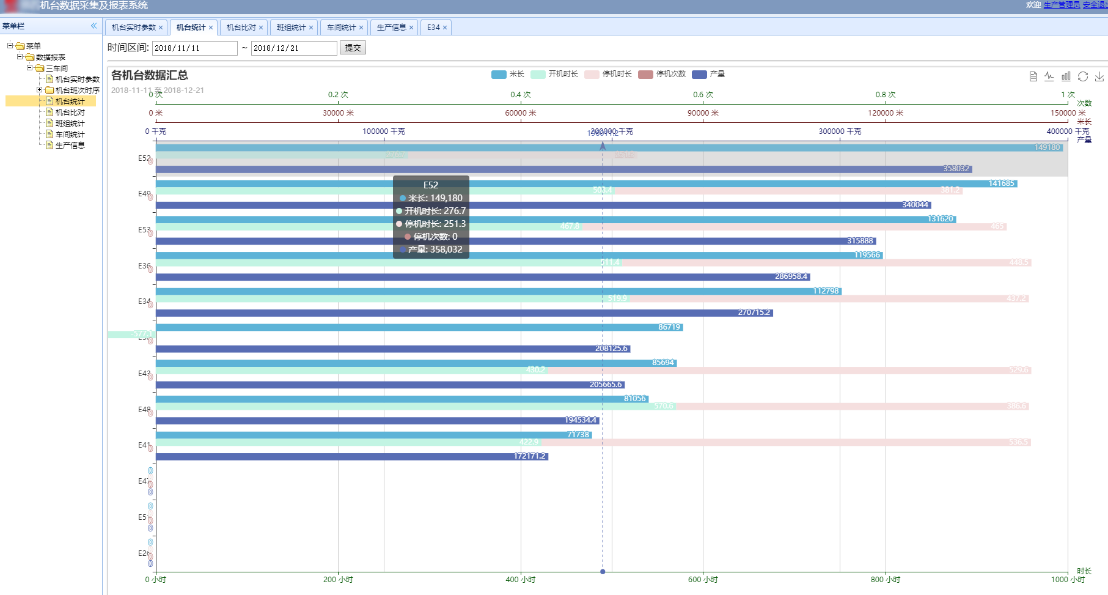Screen dimensions: 1108x595
Task: Close the 机台实时参数 tab
Action: tap(160, 27)
